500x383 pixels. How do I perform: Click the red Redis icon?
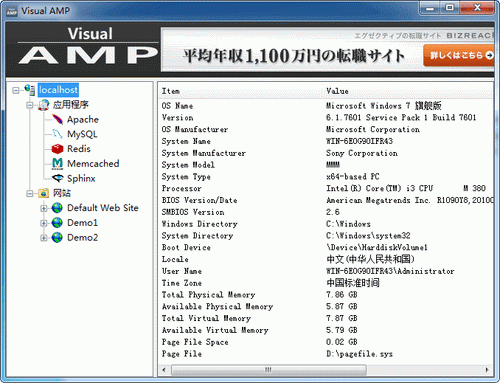[x=57, y=149]
